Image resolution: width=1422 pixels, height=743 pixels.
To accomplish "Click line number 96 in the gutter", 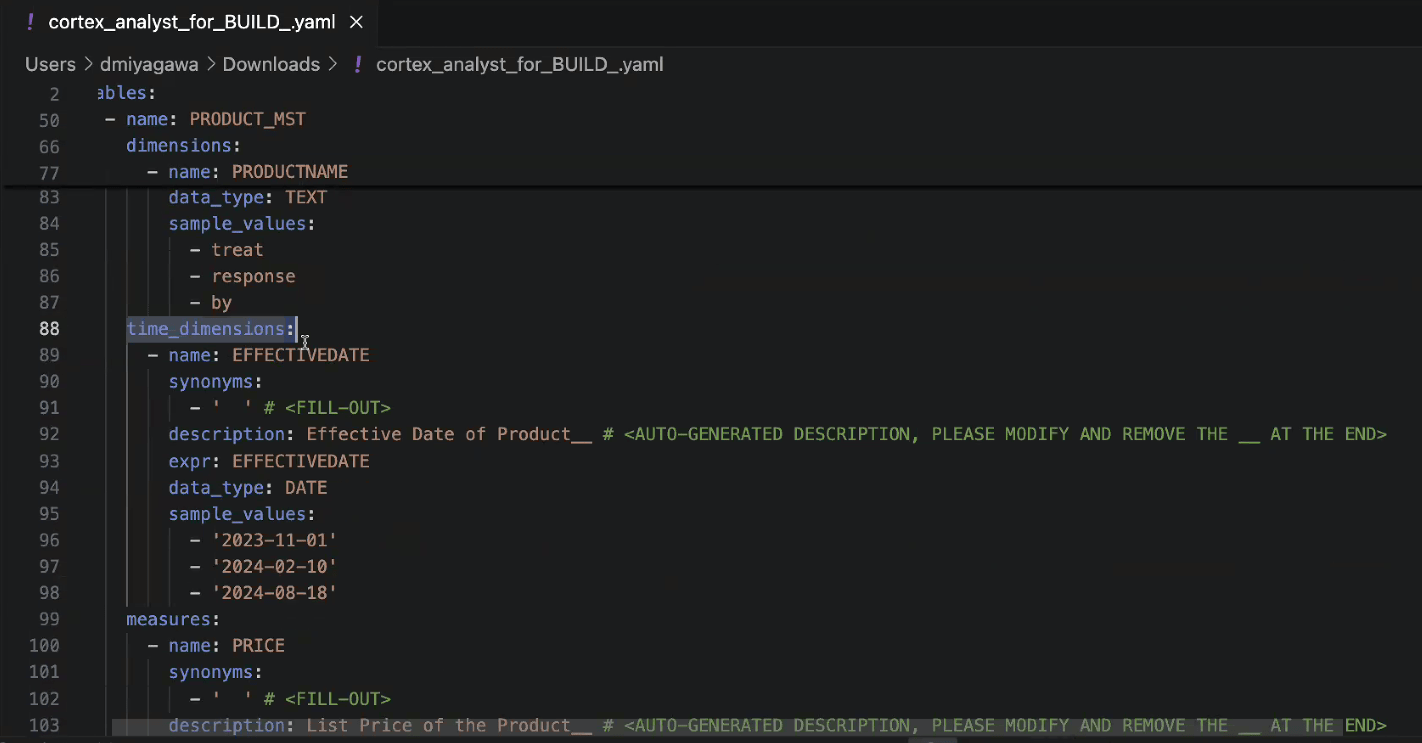I will point(49,540).
